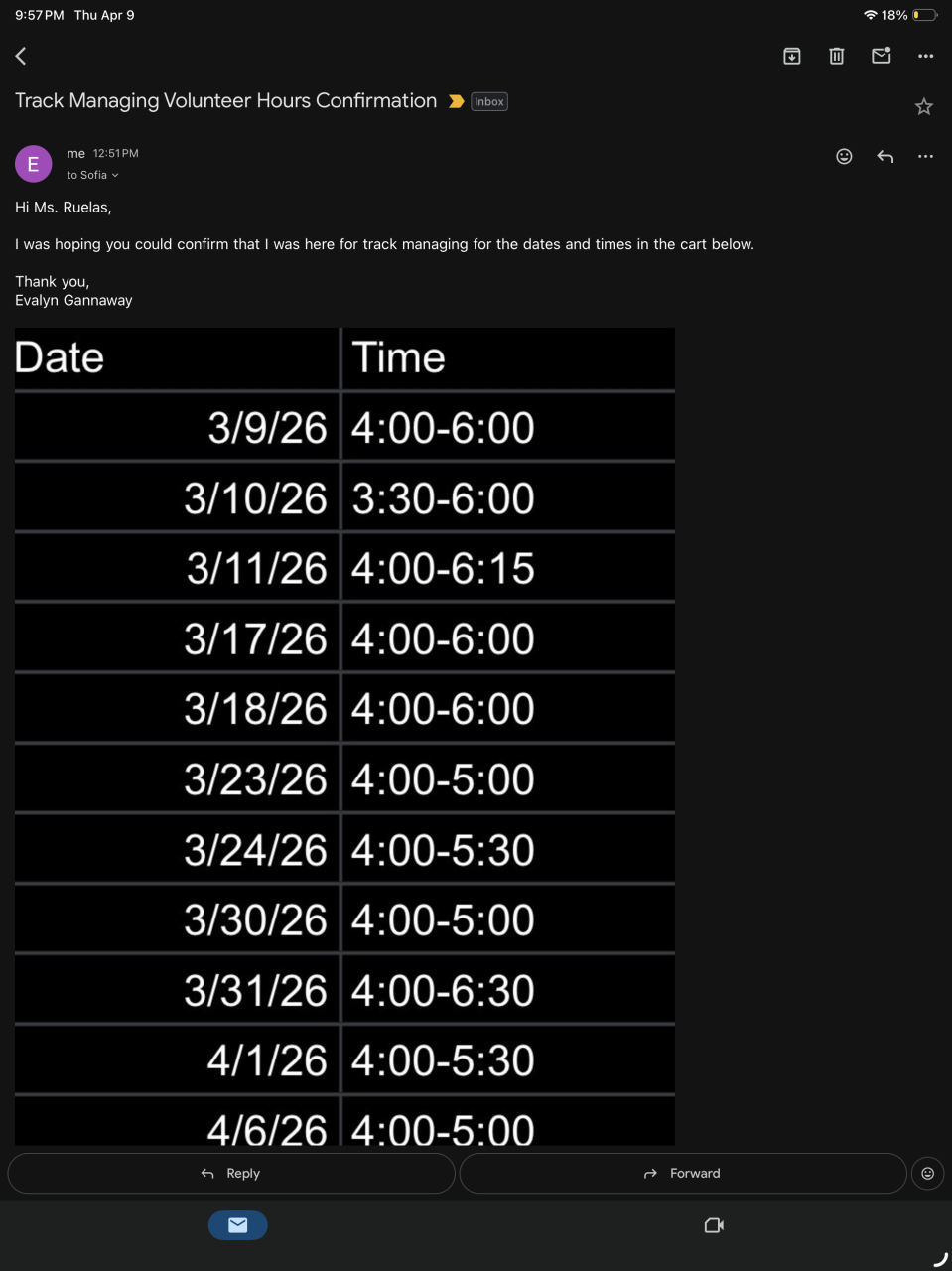Tap the sender avatar with letter E

point(33,164)
